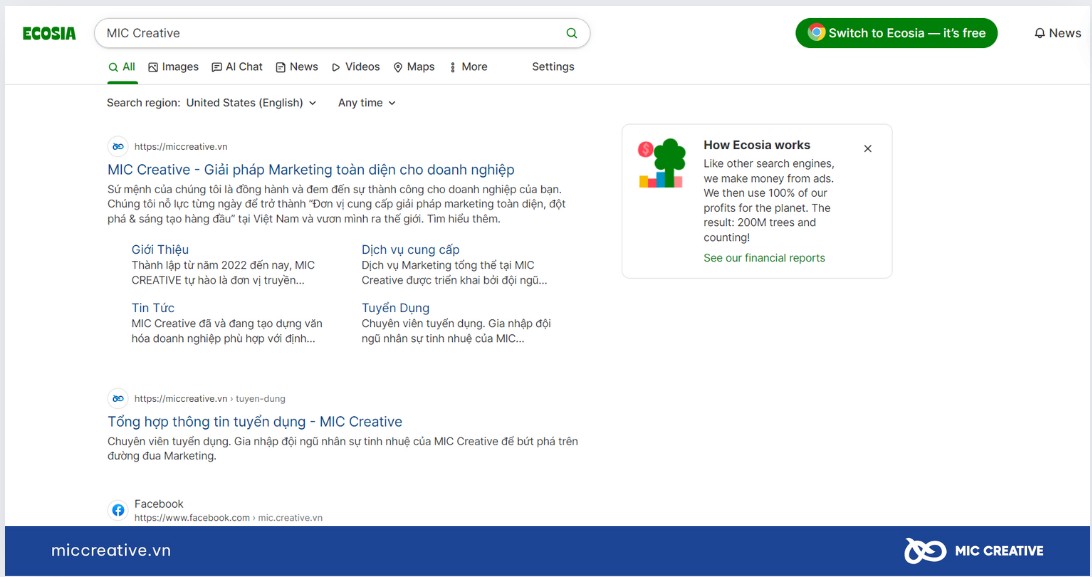1092x577 pixels.
Task: Open See our financial reports link
Action: pos(764,258)
